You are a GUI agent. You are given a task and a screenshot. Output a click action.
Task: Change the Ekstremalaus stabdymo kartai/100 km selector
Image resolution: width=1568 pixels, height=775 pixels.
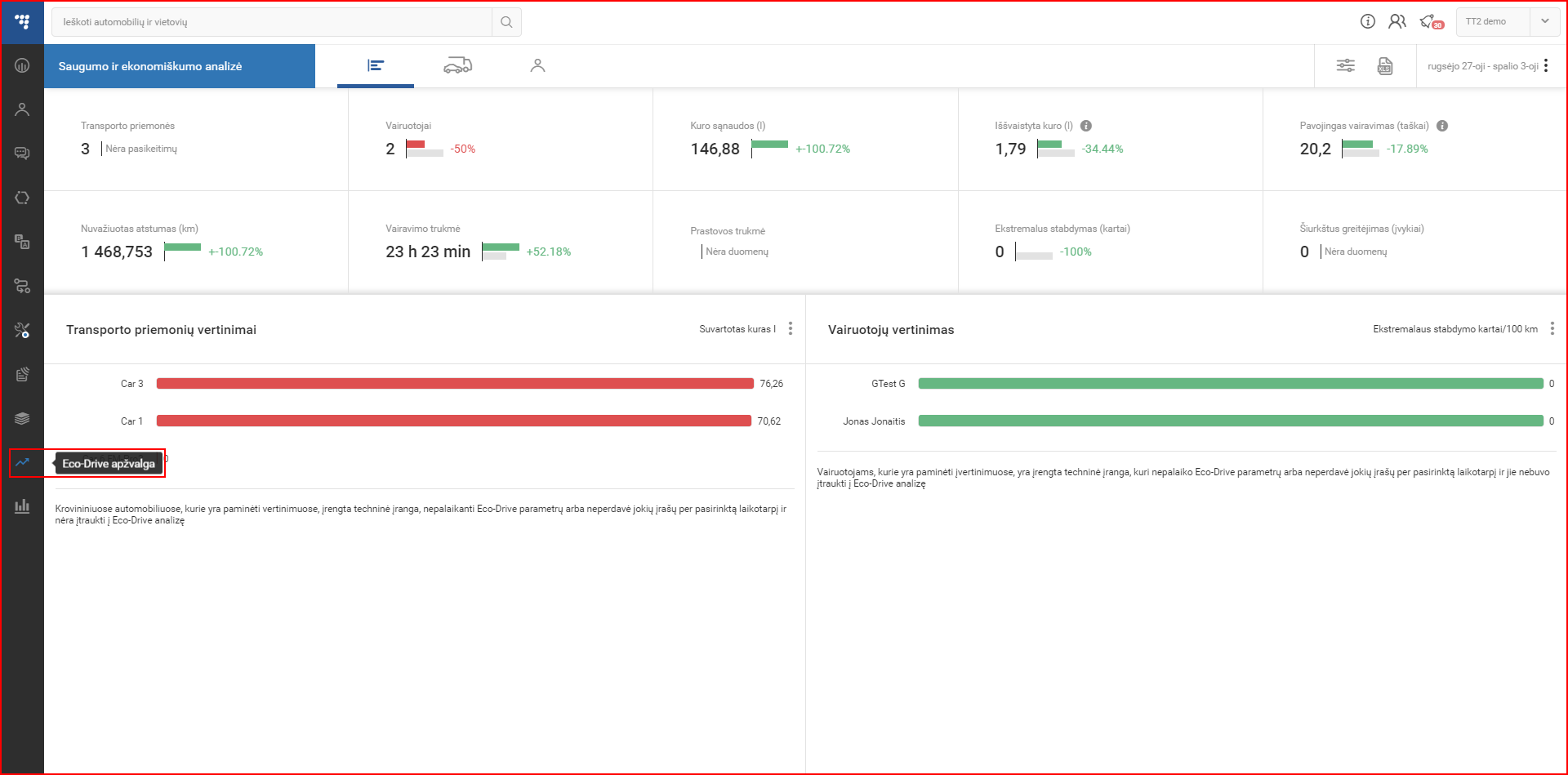point(1455,329)
